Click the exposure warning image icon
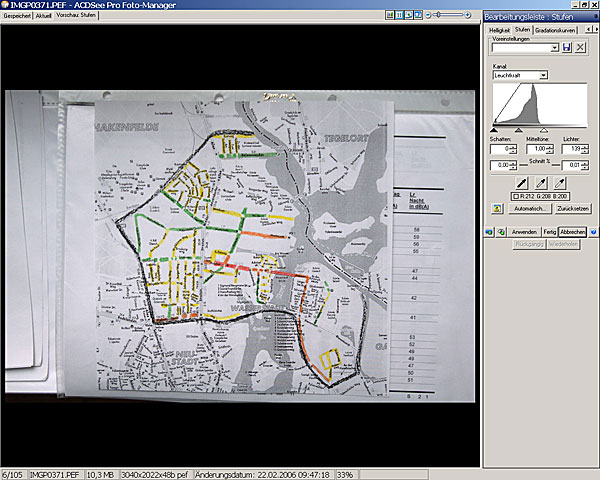This screenshot has width=600, height=480. coord(496,208)
